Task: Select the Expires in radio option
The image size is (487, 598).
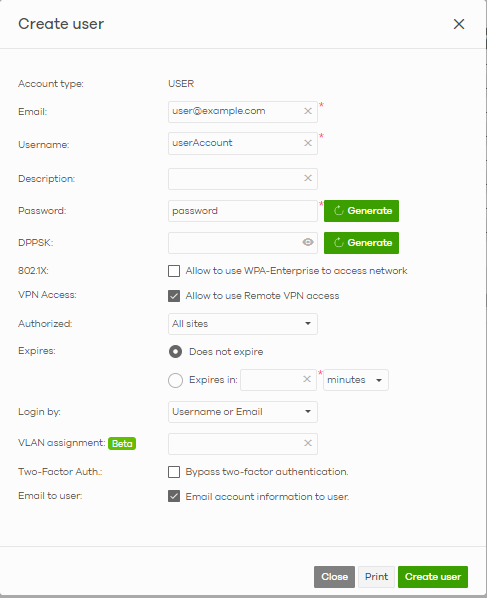Action: click(175, 380)
